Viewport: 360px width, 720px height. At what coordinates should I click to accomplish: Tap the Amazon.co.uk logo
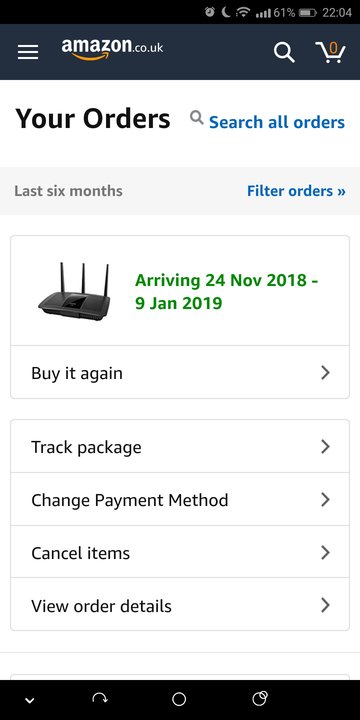coord(112,50)
